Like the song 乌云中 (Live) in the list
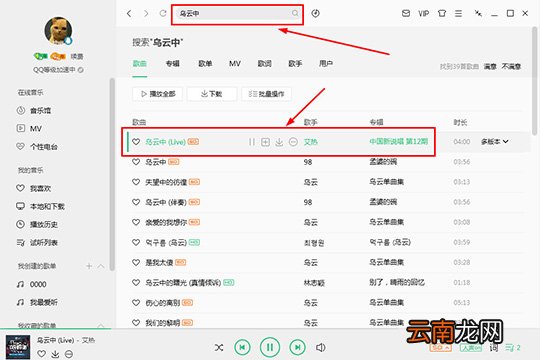 click(x=136, y=142)
